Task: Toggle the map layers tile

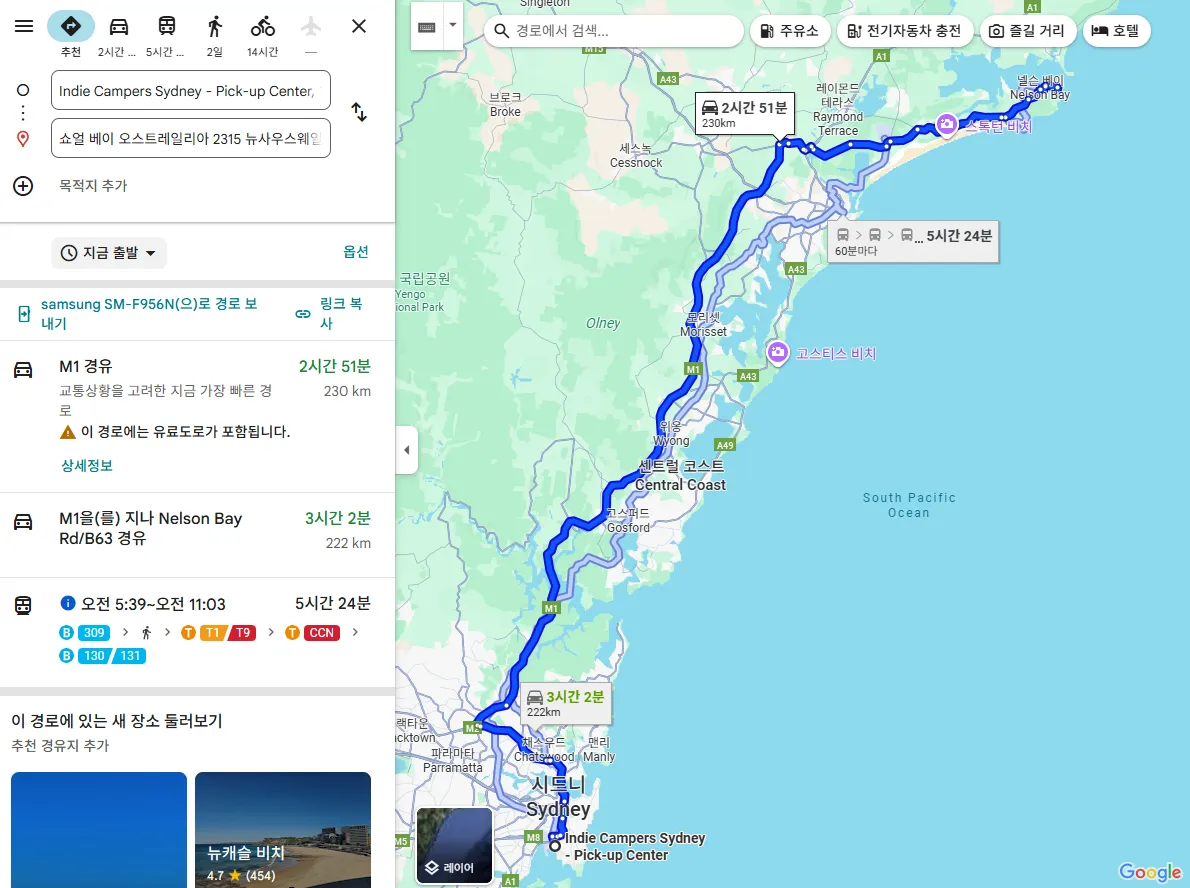Action: [455, 845]
